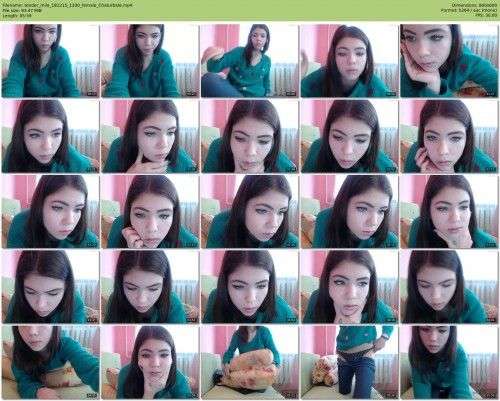
Task: Select the first thumbnail in the grid
Action: 50,60
